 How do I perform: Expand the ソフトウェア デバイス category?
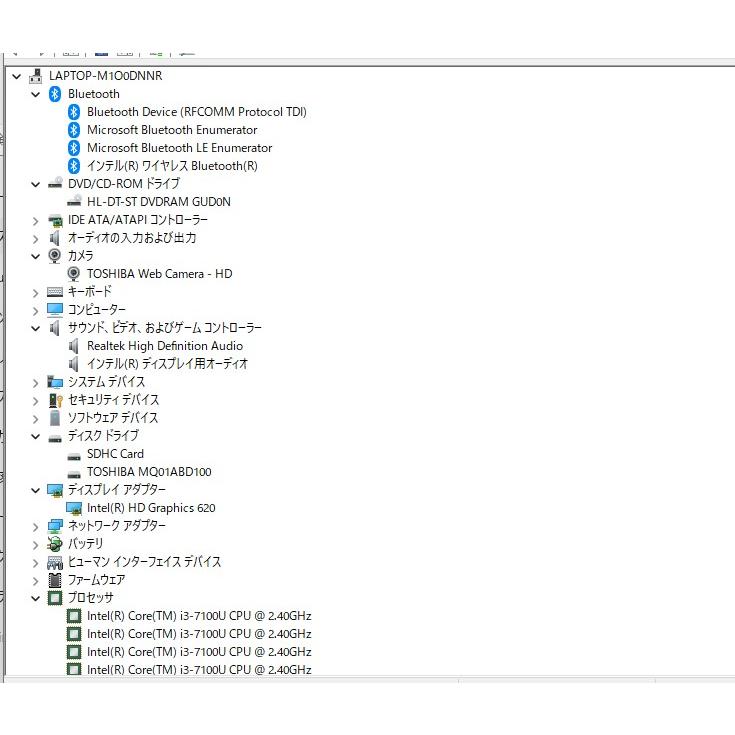[36, 419]
